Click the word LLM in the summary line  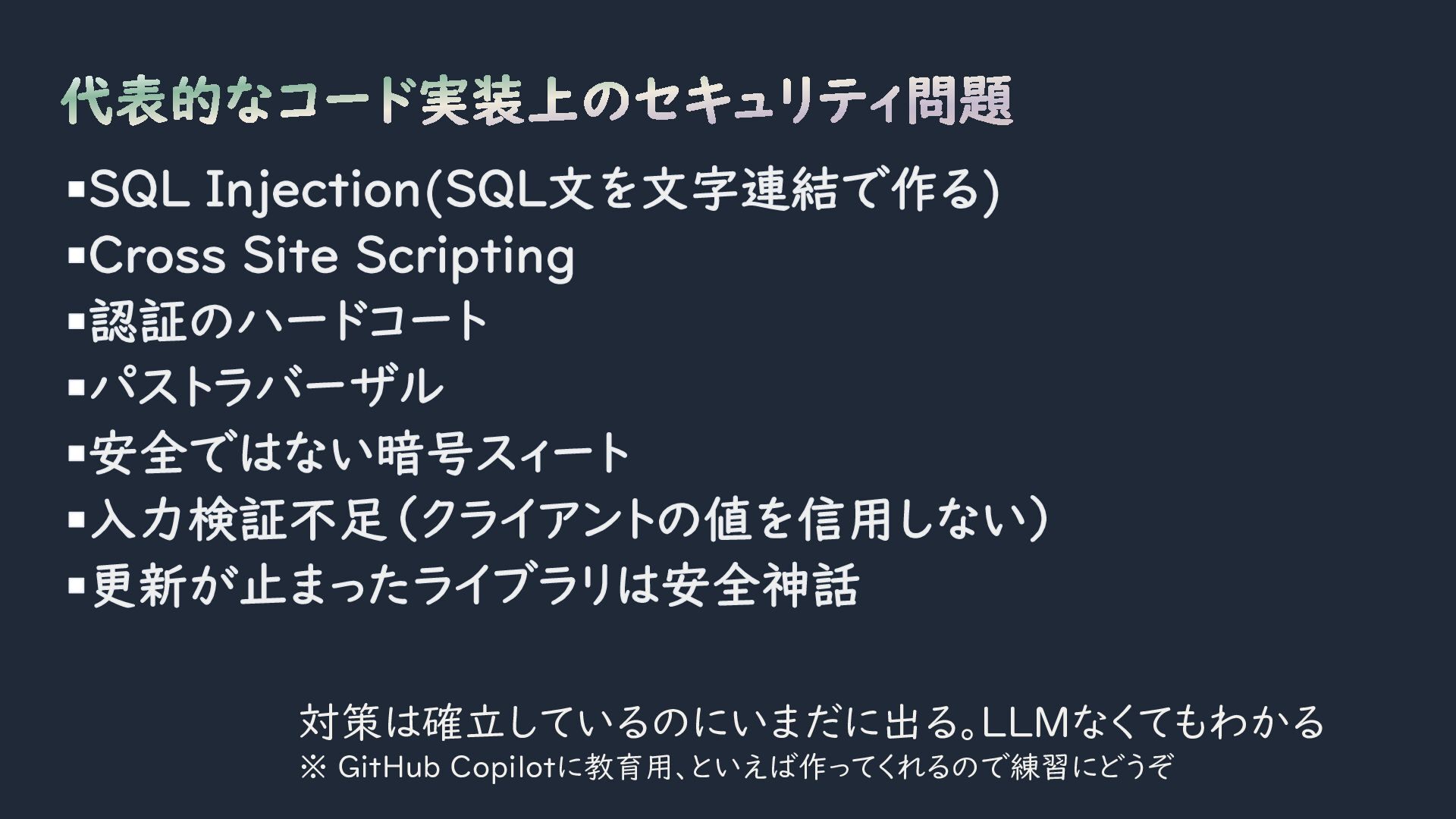point(1025,722)
